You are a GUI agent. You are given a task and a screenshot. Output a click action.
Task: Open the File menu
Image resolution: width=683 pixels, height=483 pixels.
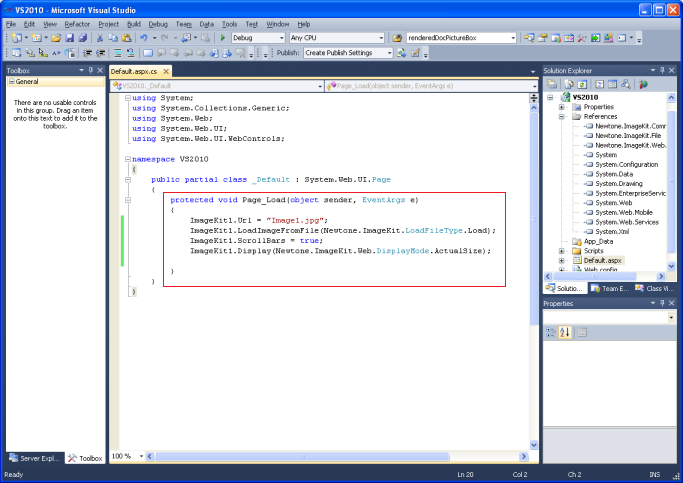click(11, 24)
